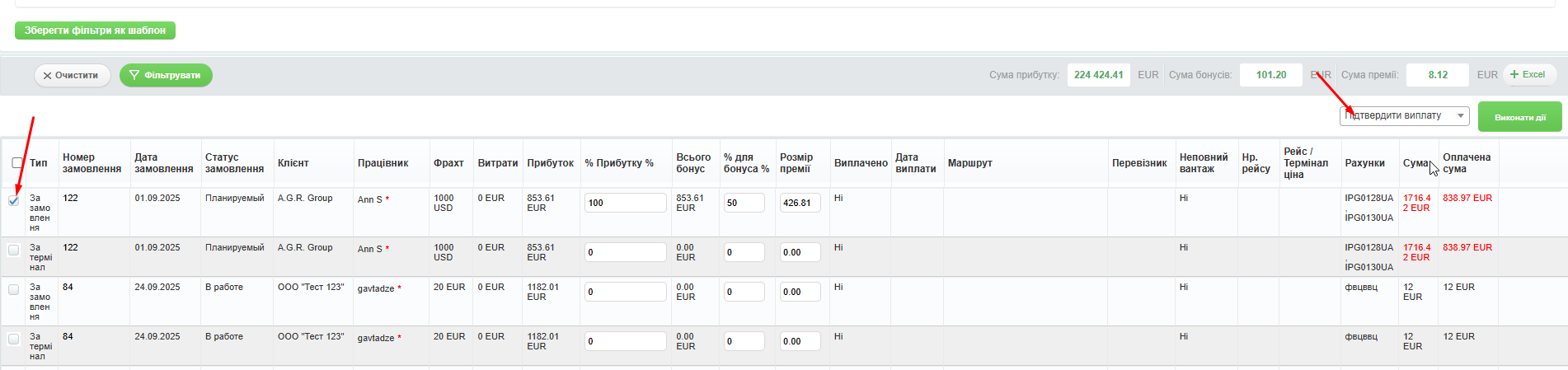
Task: Open the Підтвердити виплату dropdown
Action: [x=1404, y=116]
